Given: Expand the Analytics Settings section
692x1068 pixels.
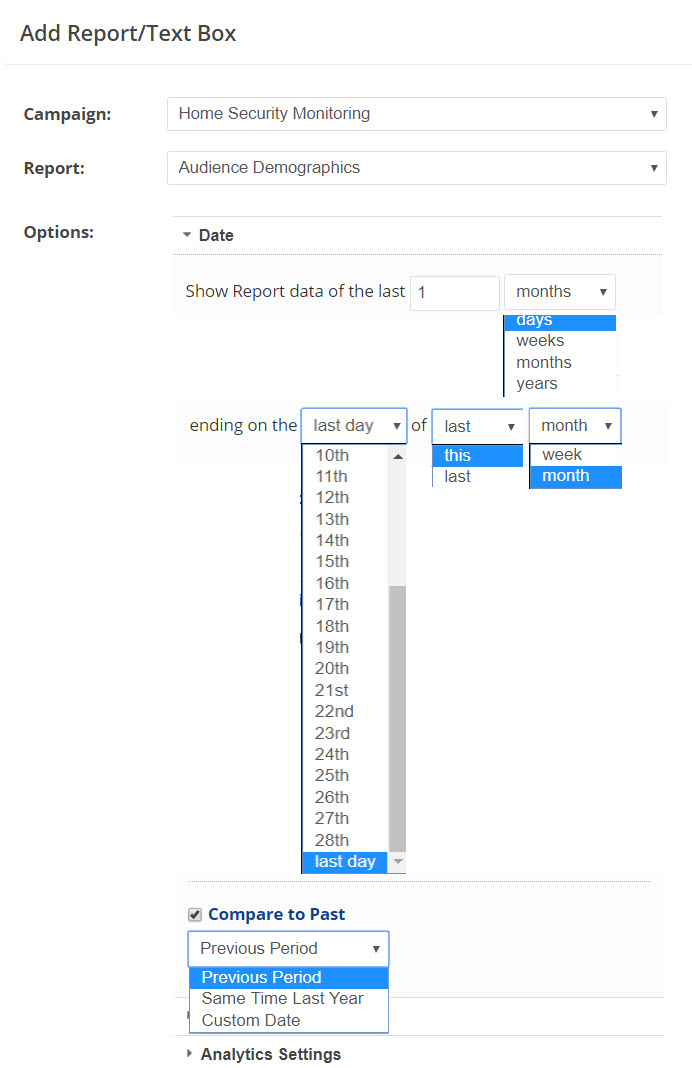Looking at the screenshot, I should click(270, 1054).
